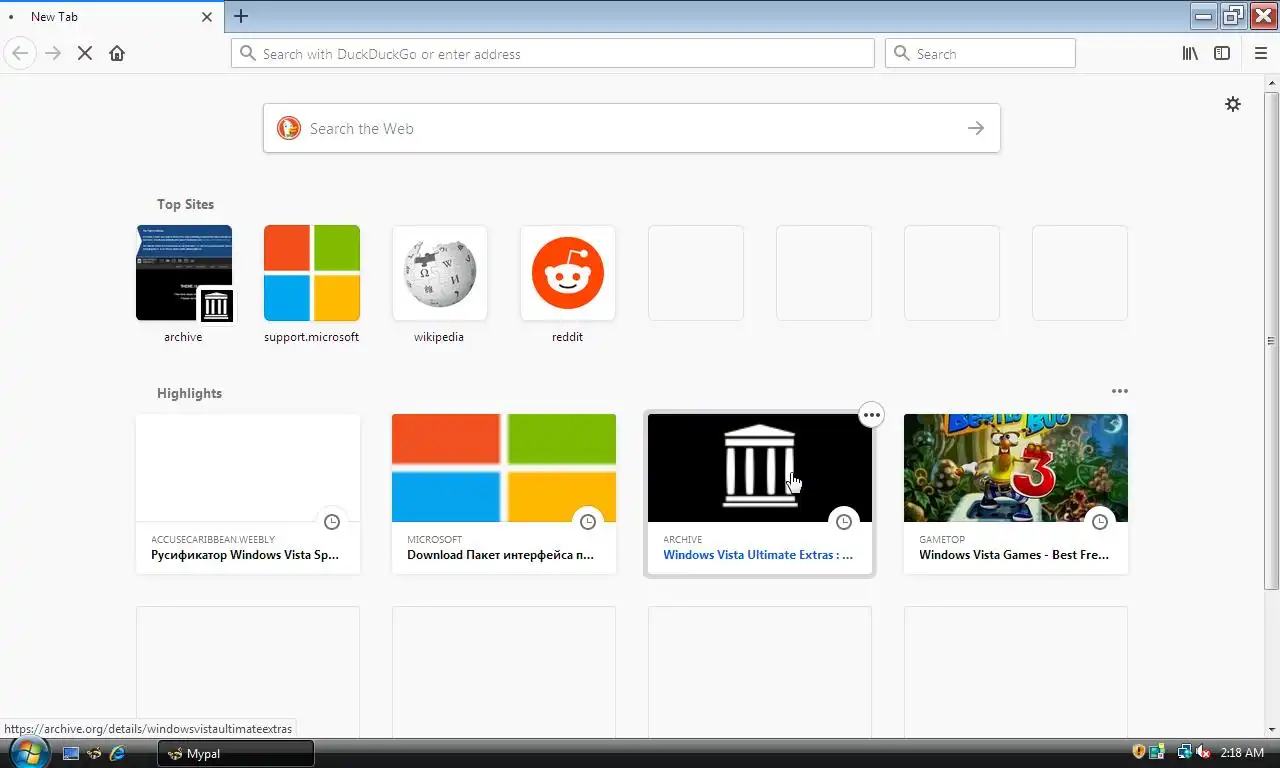Open Windows Vista Ultimate Extras link
This screenshot has height=768, width=1280.
coord(758,555)
